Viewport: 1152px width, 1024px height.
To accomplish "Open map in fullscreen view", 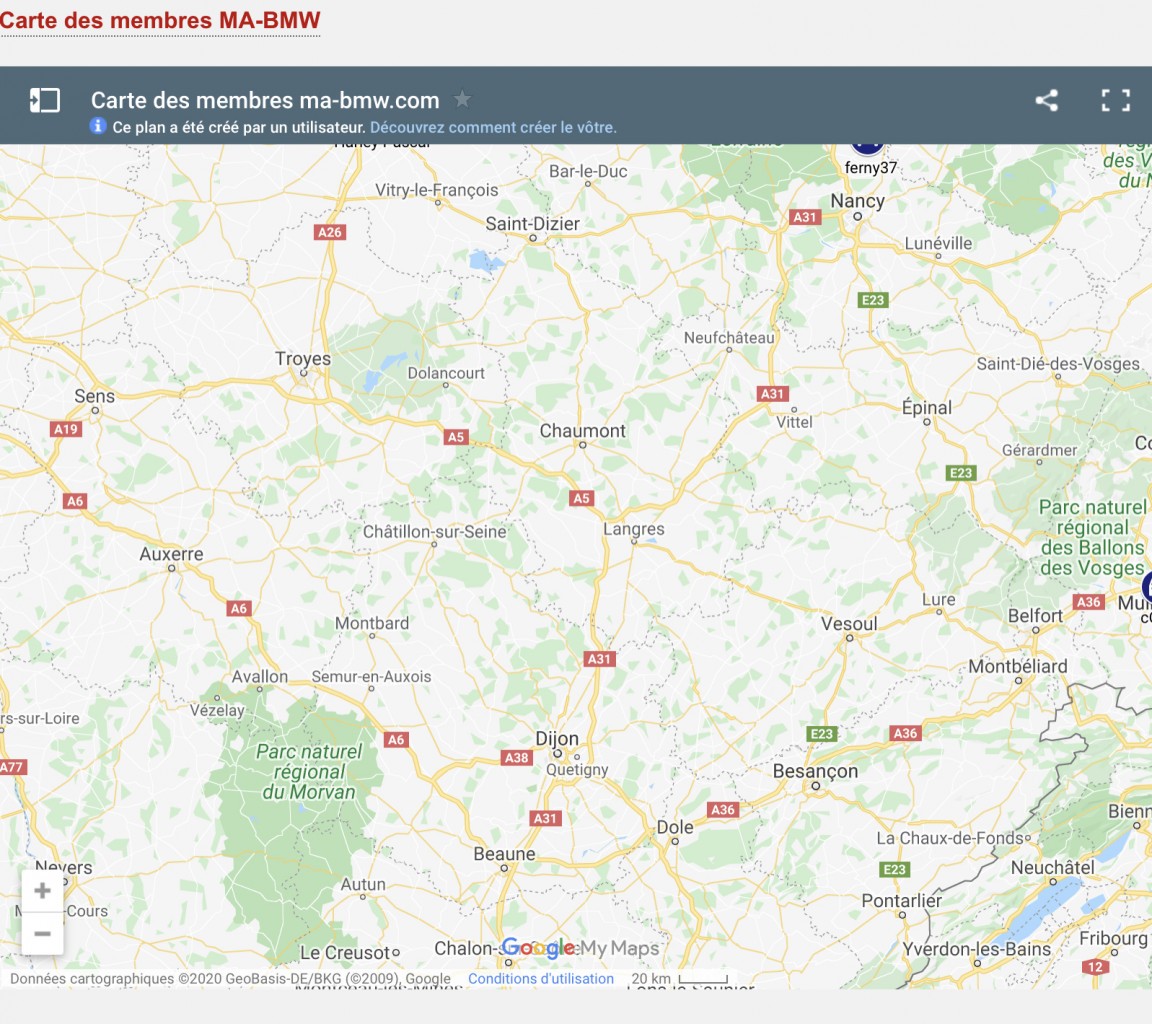I will point(1115,100).
